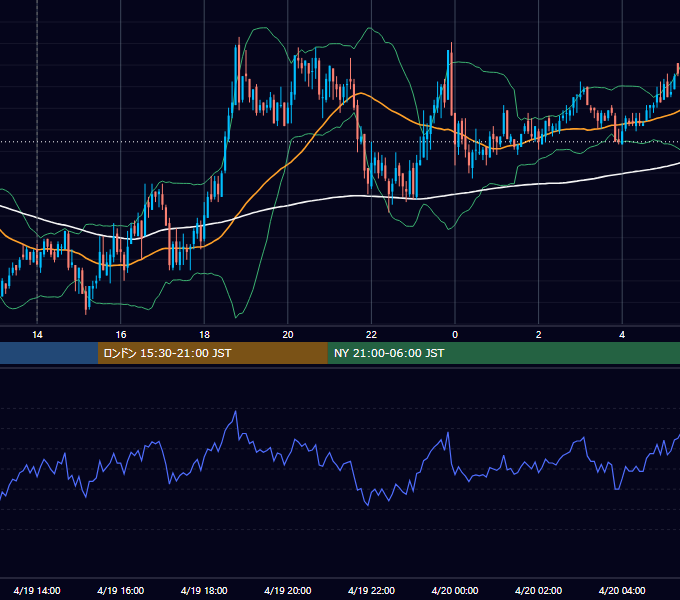Click time axis label 4

pyautogui.click(x=622, y=335)
